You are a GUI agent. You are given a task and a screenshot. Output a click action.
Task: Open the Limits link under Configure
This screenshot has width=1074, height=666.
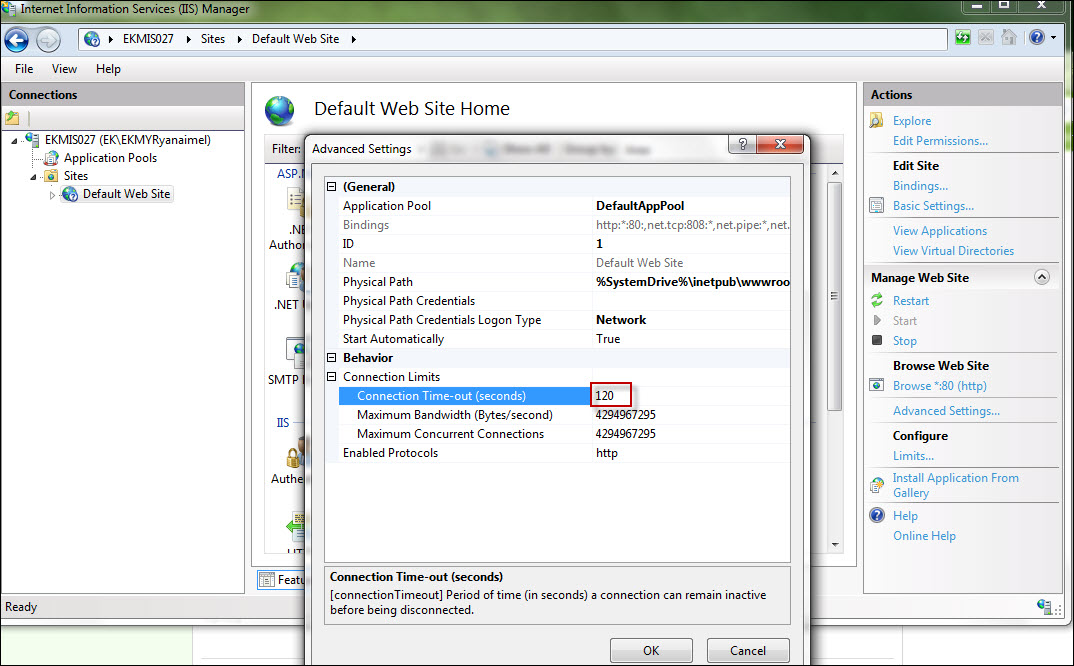coord(913,456)
